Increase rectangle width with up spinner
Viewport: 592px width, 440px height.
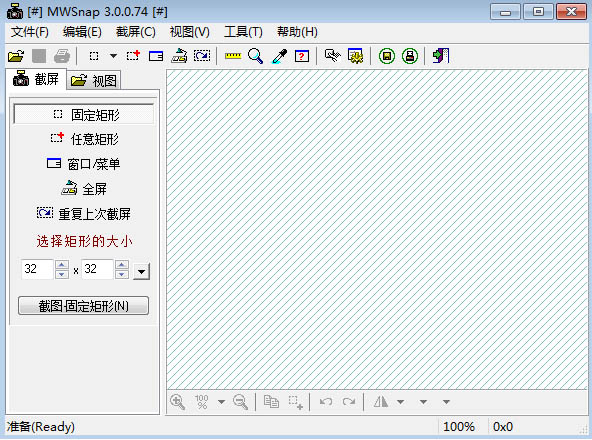tap(62, 265)
